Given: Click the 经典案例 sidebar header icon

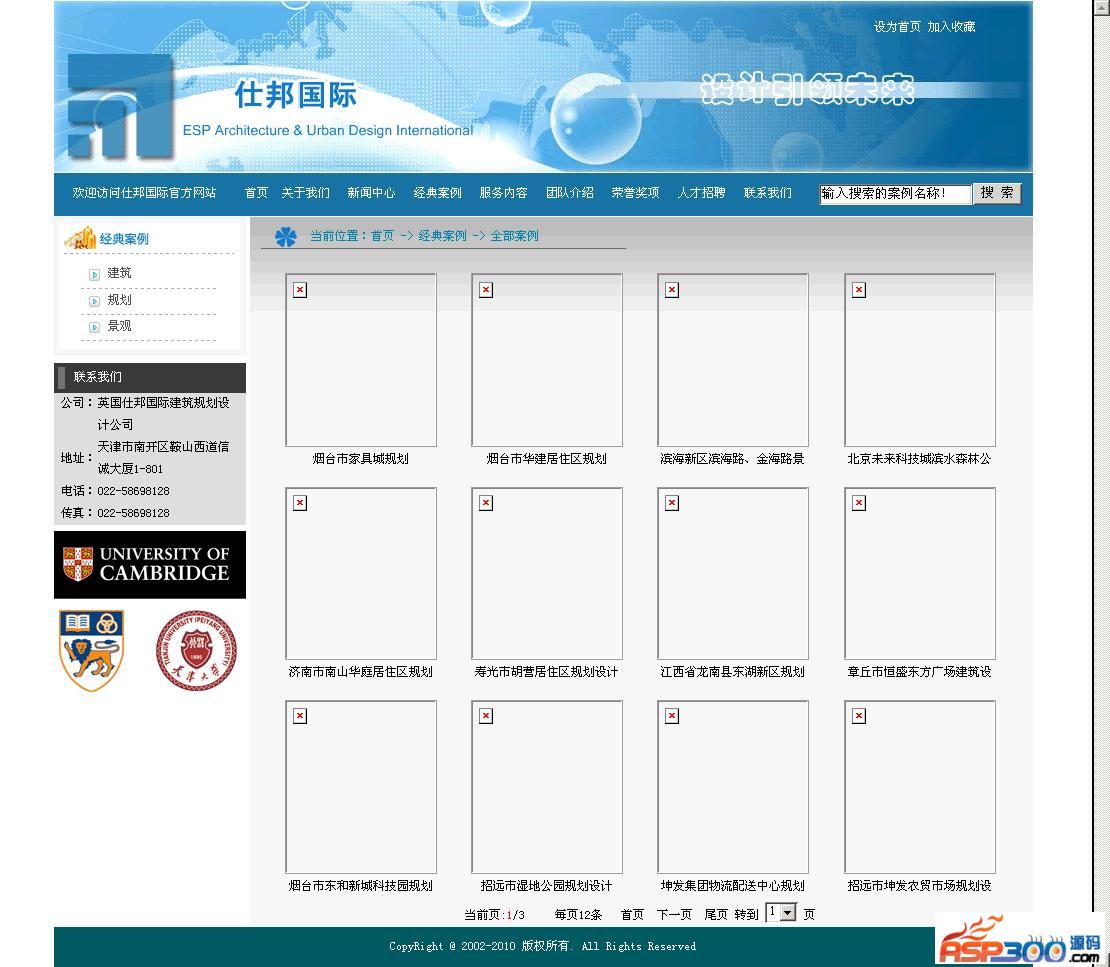Looking at the screenshot, I should [x=80, y=238].
